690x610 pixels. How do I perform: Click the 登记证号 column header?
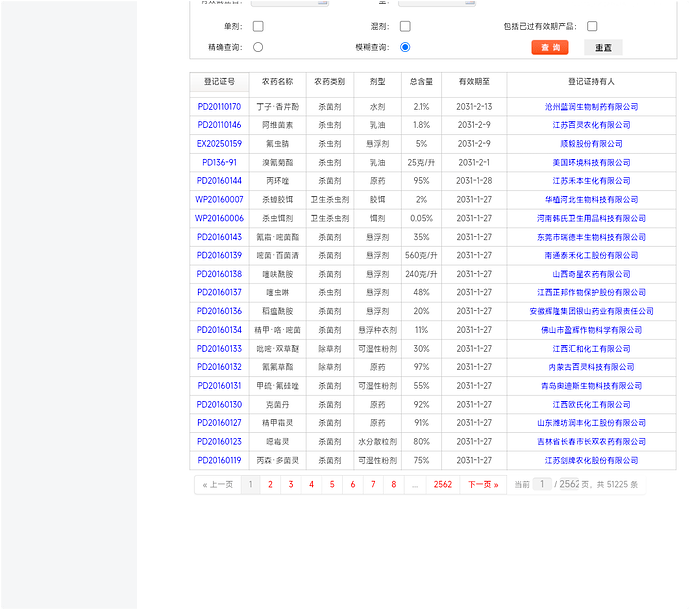pyautogui.click(x=219, y=82)
